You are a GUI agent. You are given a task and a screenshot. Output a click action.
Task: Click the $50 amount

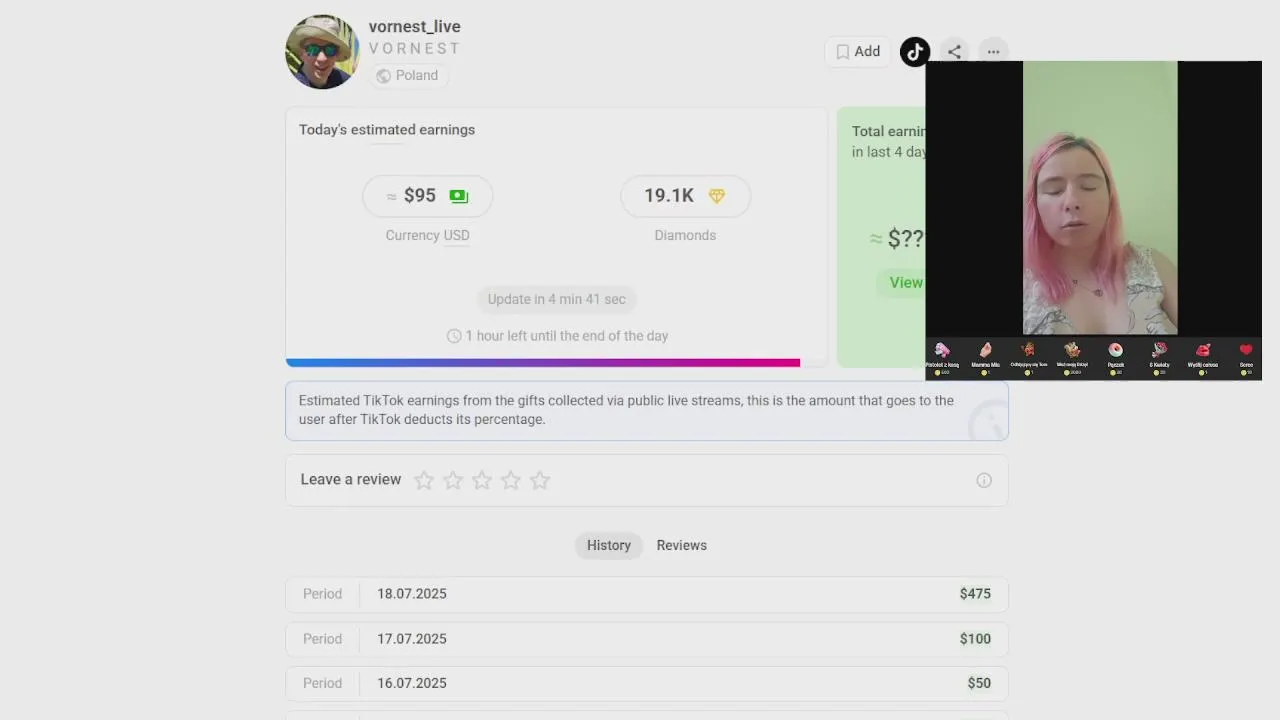[x=979, y=683]
